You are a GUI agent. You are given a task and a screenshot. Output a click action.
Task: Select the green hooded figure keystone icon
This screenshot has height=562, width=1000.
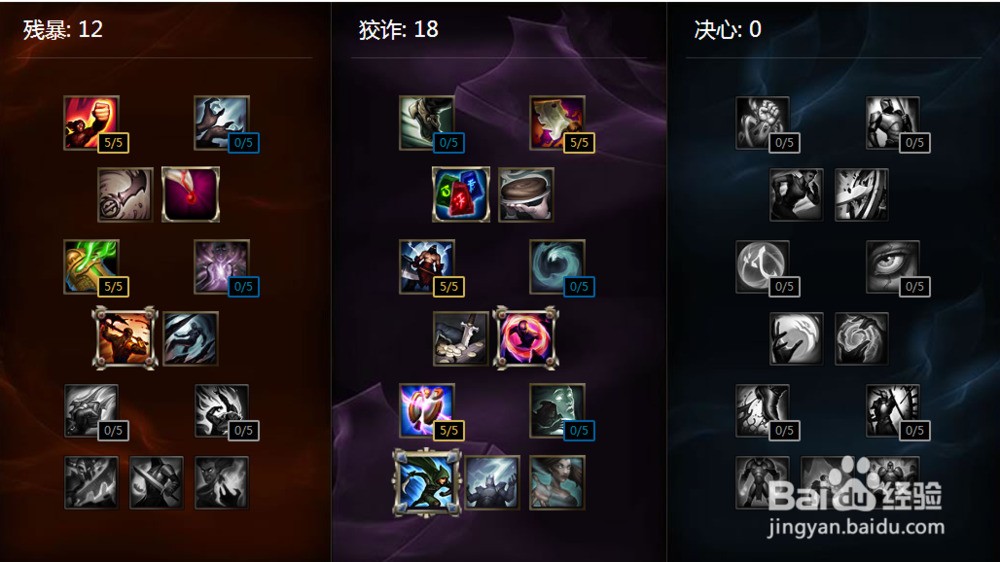427,482
